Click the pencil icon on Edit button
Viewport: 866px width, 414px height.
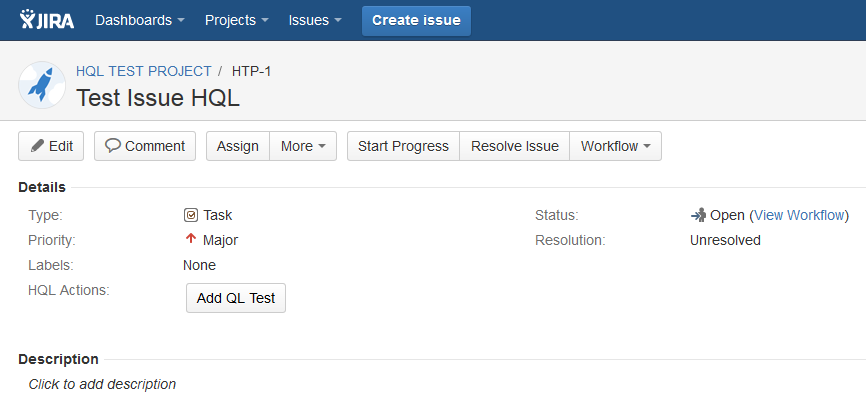click(38, 146)
